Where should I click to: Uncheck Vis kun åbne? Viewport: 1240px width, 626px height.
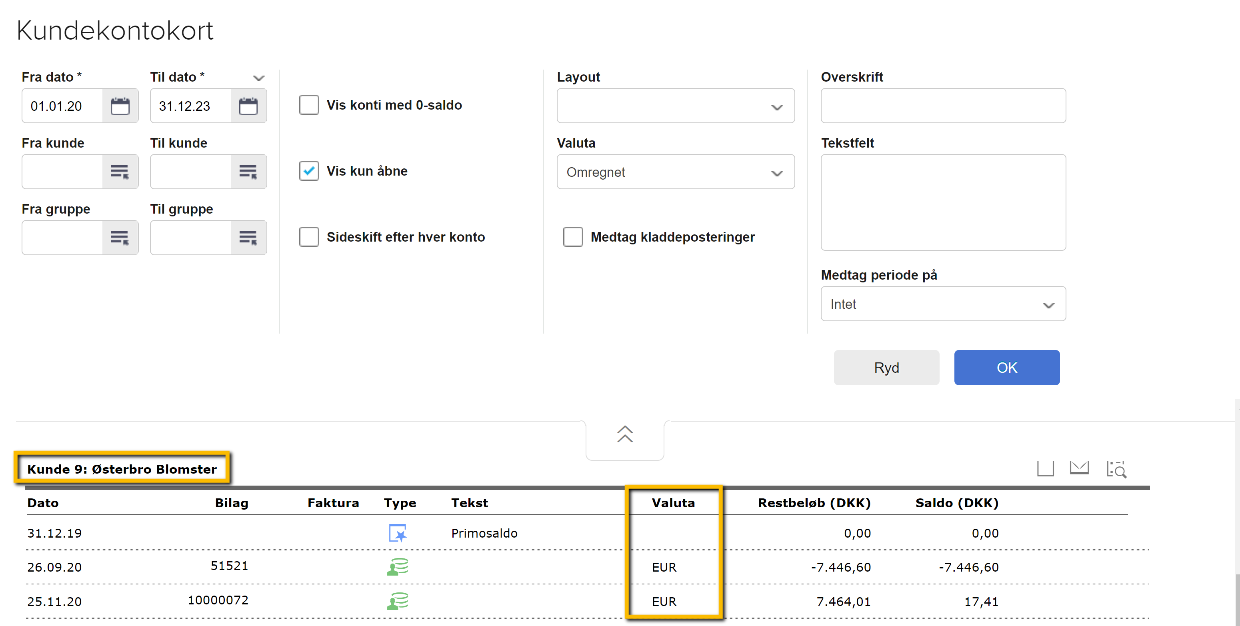point(309,171)
